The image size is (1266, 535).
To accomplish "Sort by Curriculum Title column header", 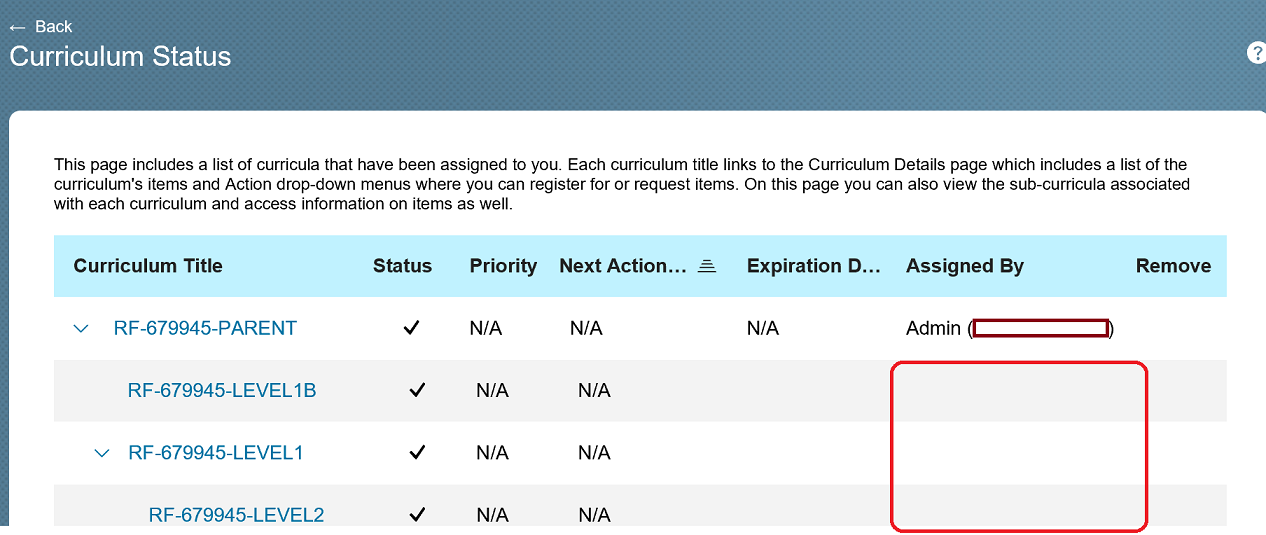I will (x=148, y=266).
